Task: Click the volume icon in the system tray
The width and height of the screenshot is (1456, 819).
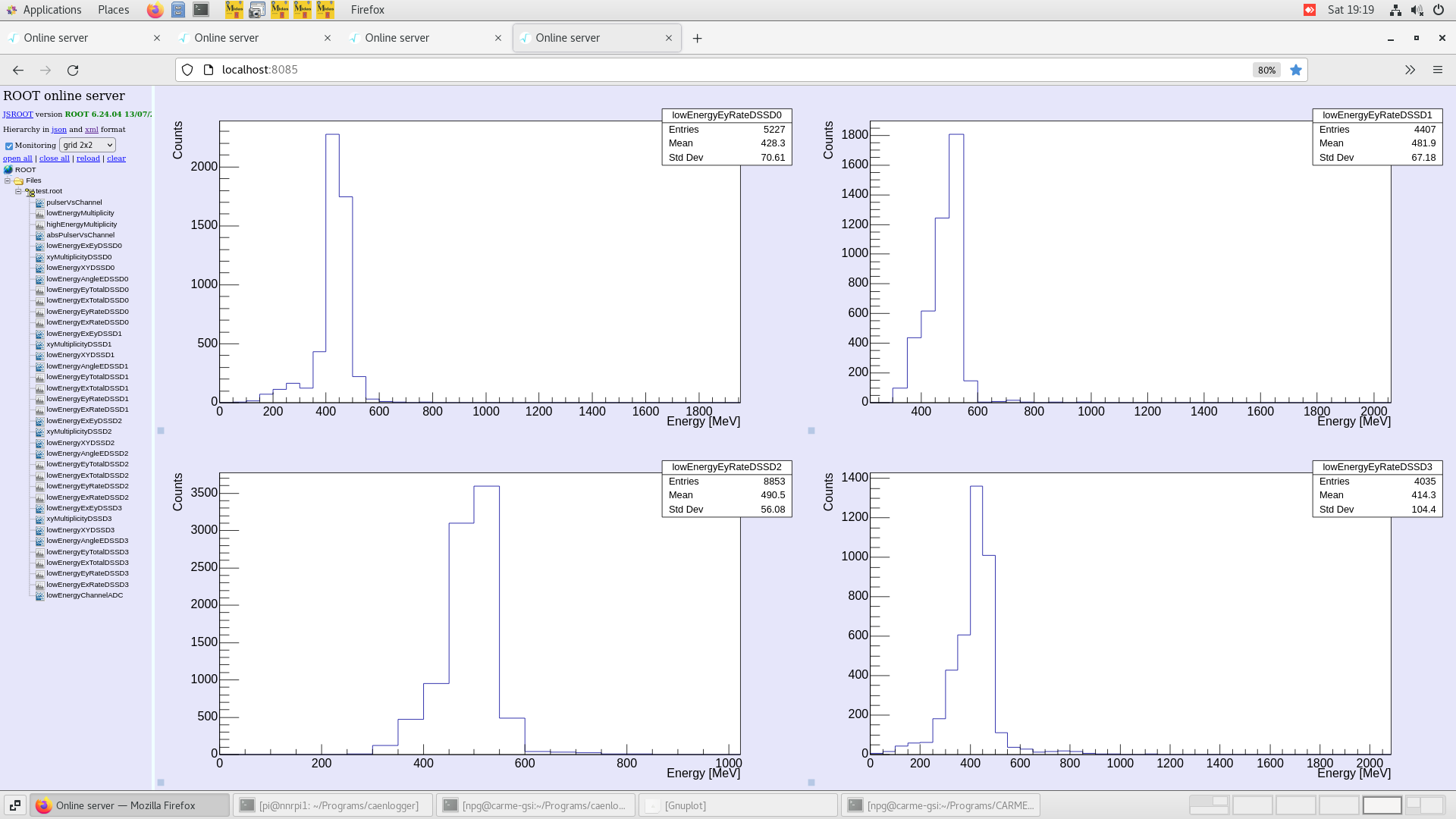Action: (x=1417, y=10)
